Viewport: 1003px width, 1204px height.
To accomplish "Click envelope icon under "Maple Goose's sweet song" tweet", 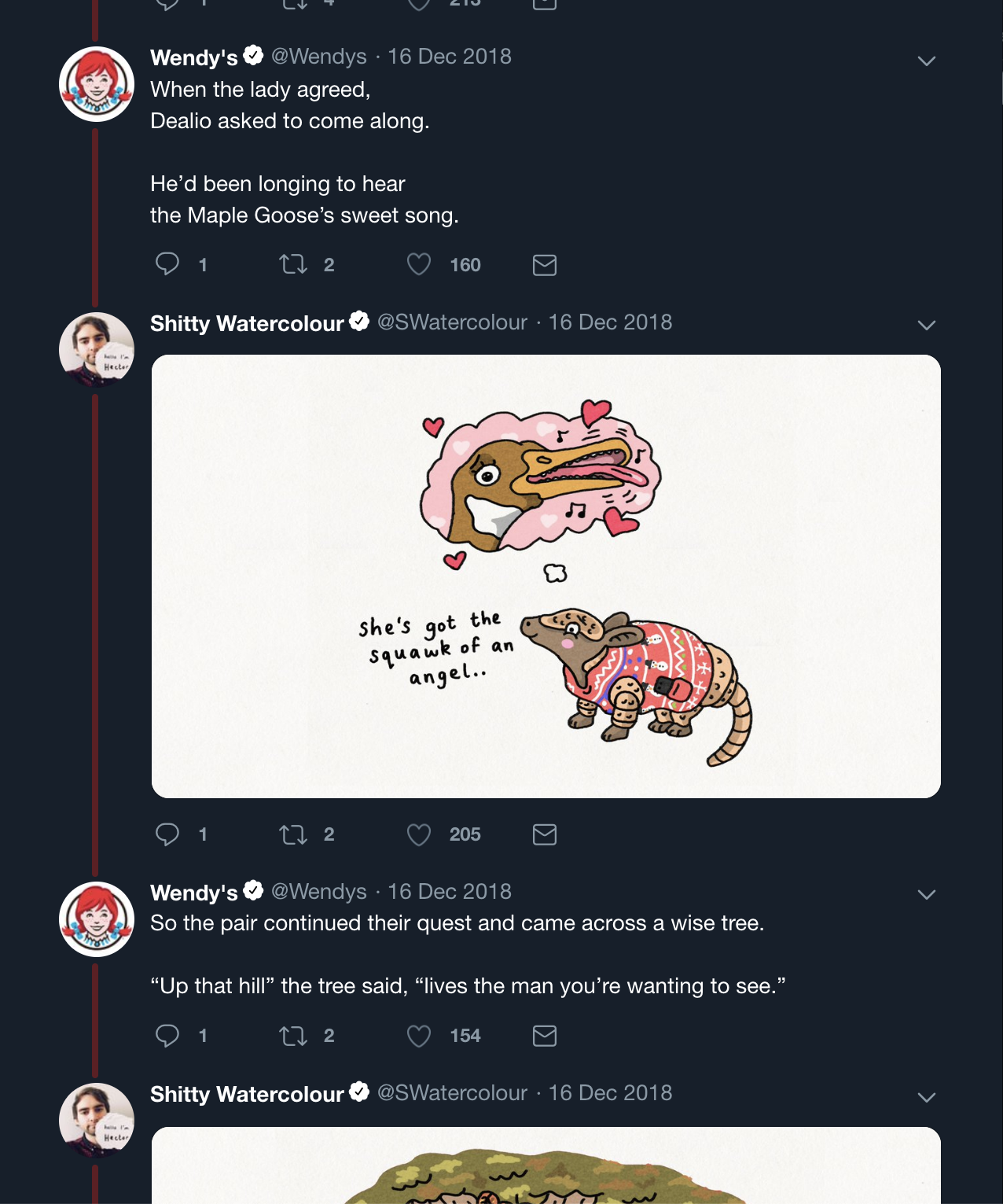I will click(544, 265).
